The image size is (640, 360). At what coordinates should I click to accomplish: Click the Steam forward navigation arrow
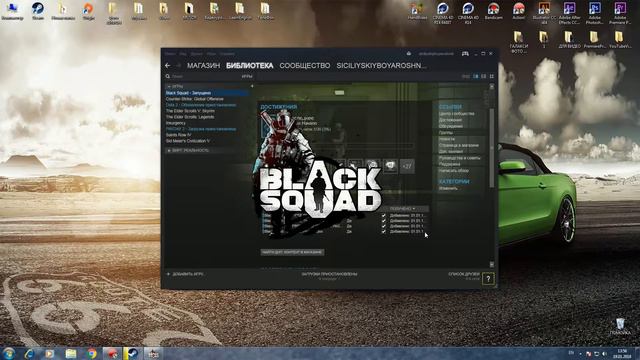(178, 65)
